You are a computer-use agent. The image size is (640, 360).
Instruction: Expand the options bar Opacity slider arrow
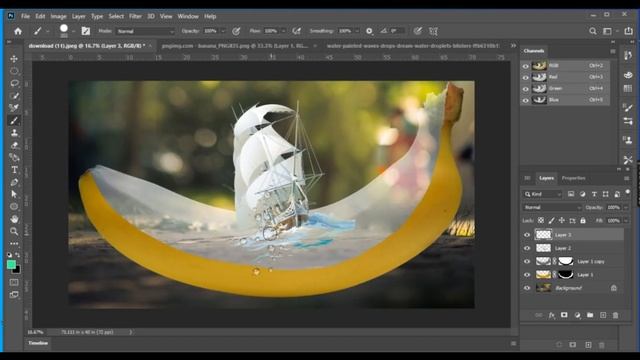pos(223,31)
